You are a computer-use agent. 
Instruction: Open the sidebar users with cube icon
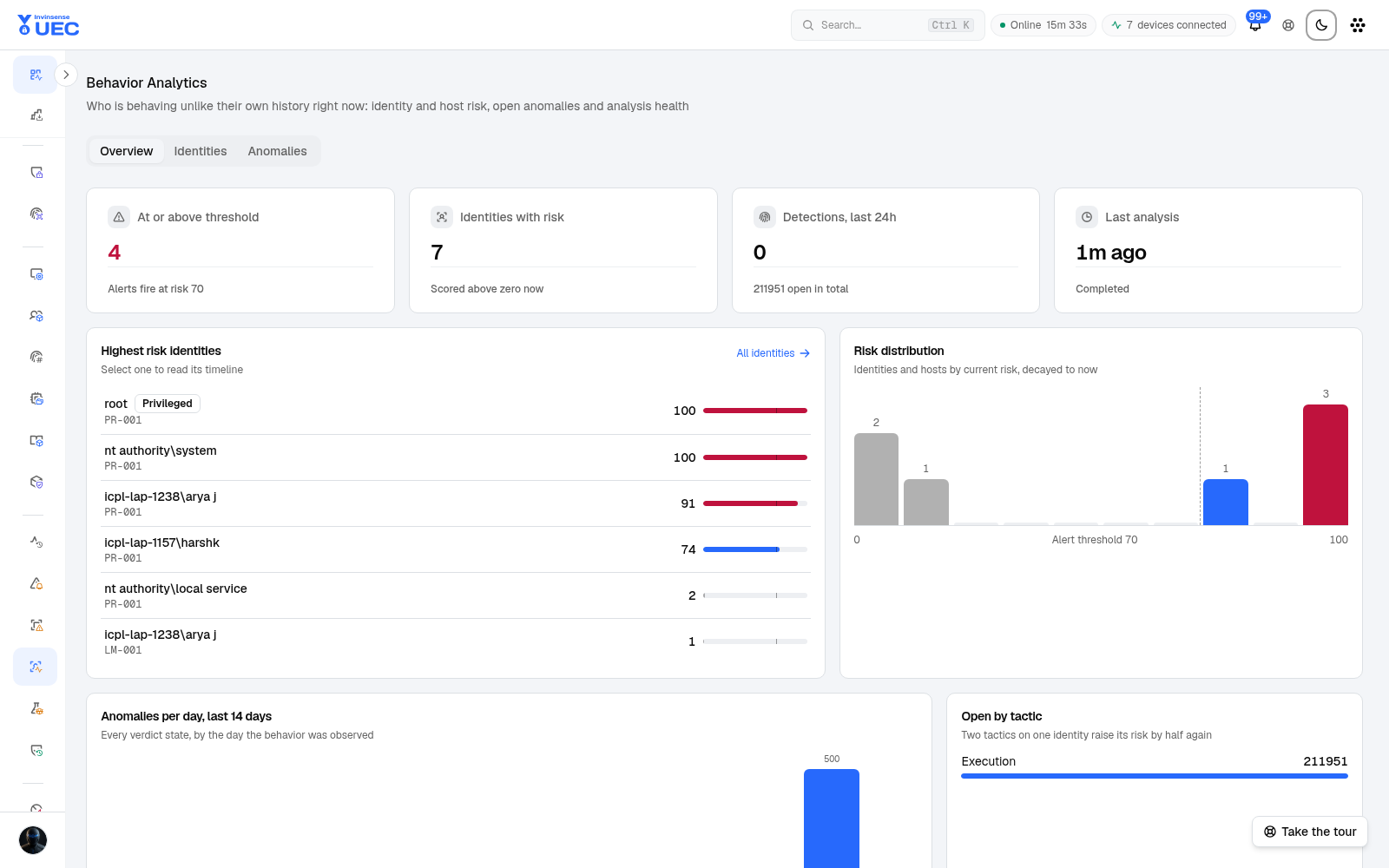36,315
